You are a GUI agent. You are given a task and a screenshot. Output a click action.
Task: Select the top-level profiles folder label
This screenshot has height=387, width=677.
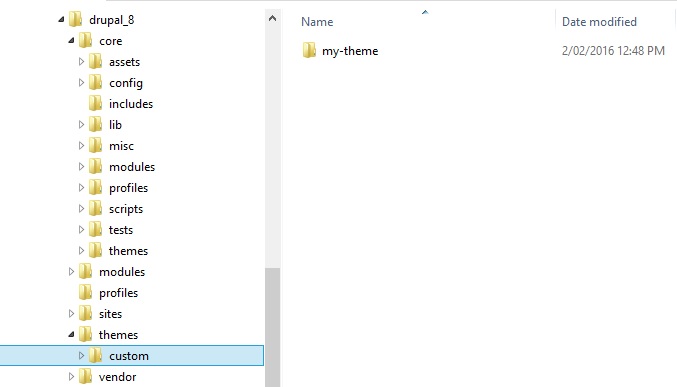(118, 293)
